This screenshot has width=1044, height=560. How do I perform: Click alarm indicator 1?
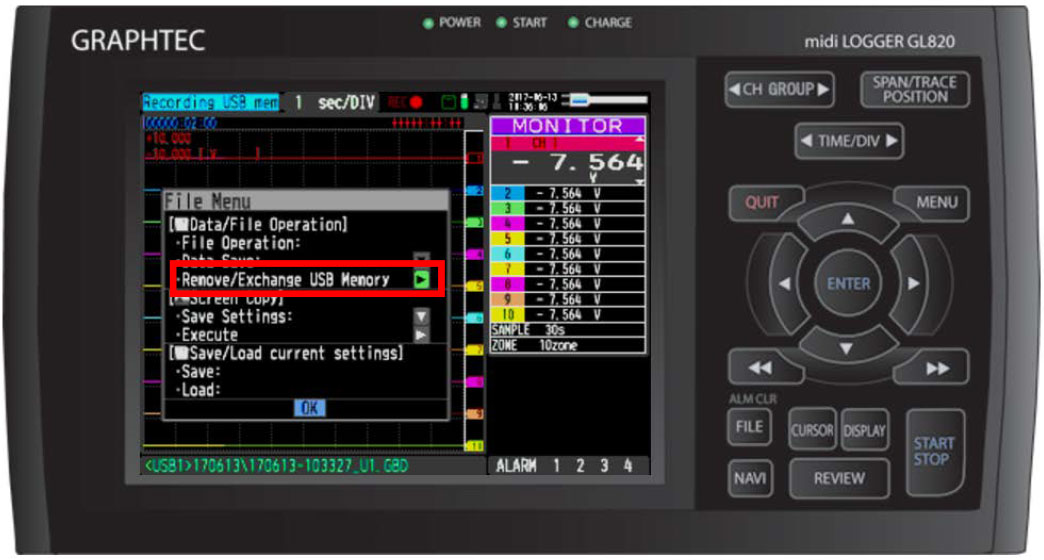pos(557,466)
